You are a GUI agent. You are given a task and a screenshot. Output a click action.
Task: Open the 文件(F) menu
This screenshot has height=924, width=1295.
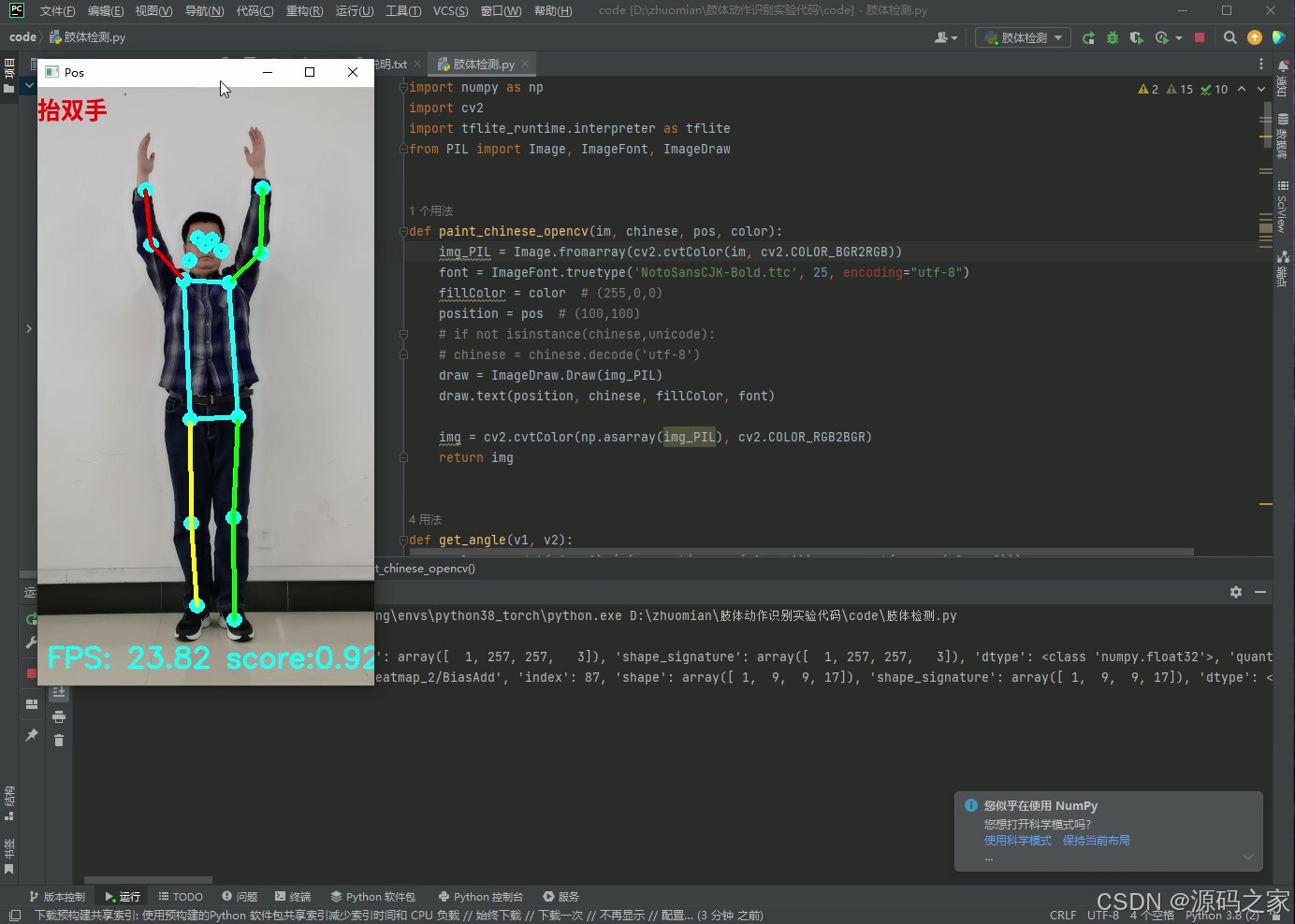(58, 11)
